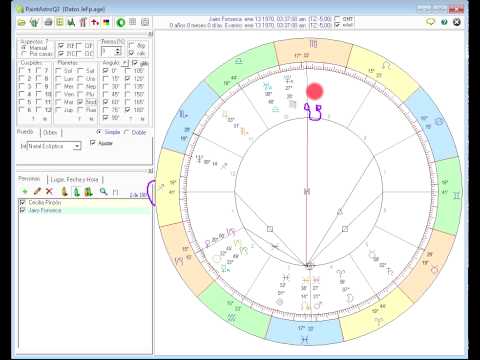Switch to Lugar, Fecha y Hora tab
480x360 pixels.
coord(75,180)
